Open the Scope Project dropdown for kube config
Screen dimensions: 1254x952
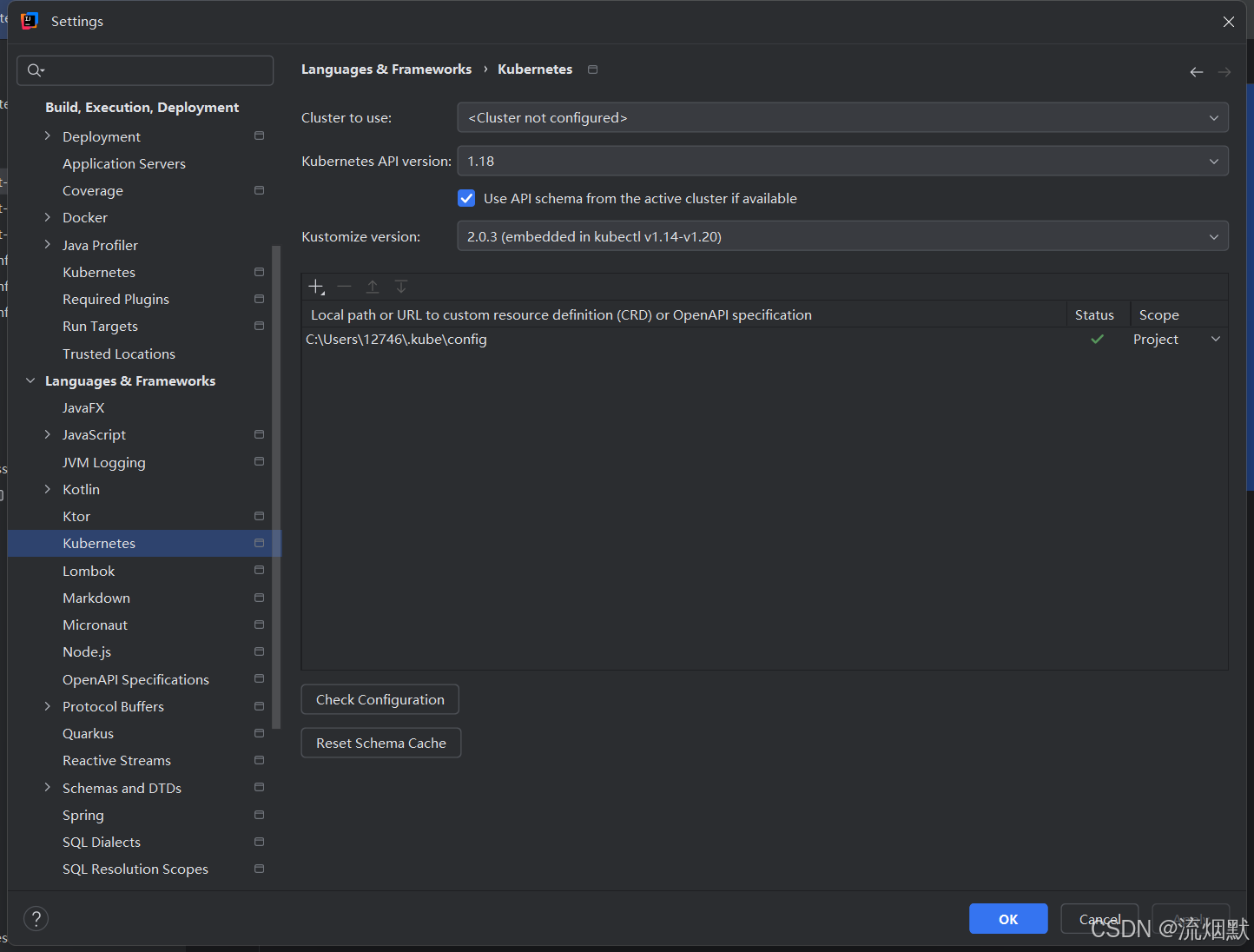1178,340
